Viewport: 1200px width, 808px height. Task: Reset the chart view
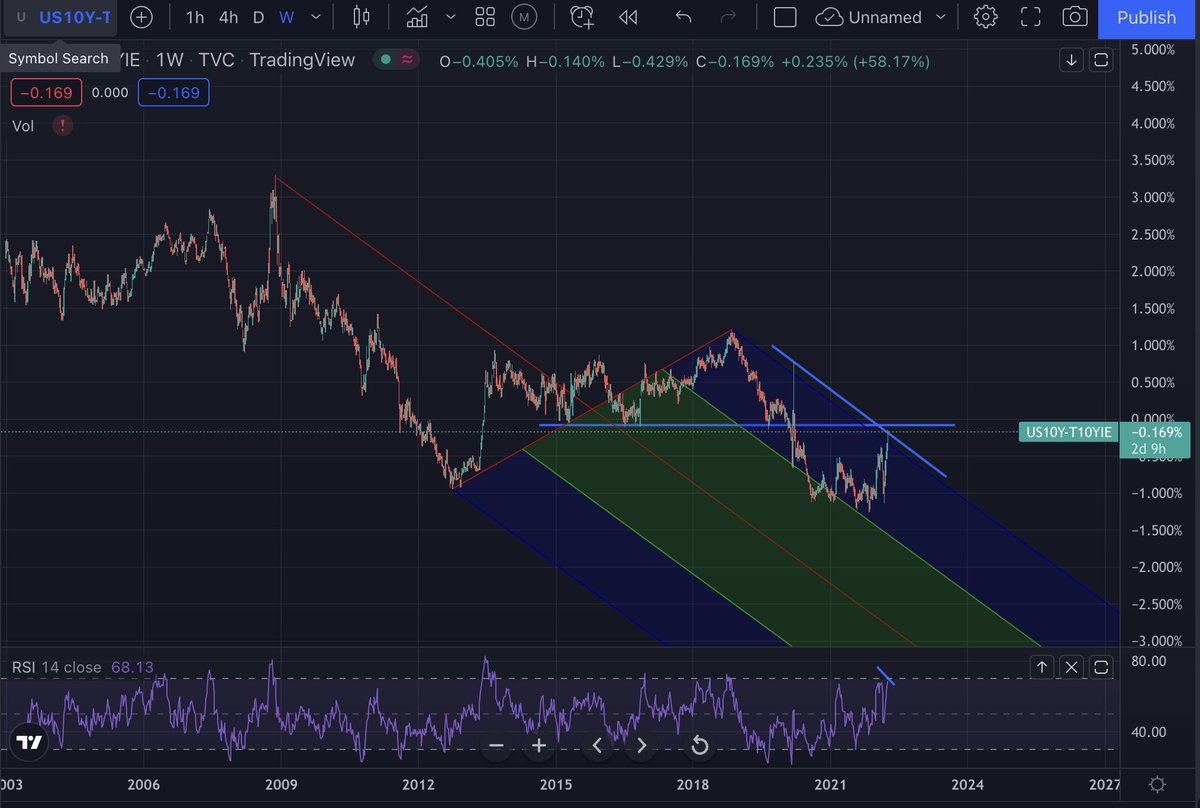[x=700, y=745]
